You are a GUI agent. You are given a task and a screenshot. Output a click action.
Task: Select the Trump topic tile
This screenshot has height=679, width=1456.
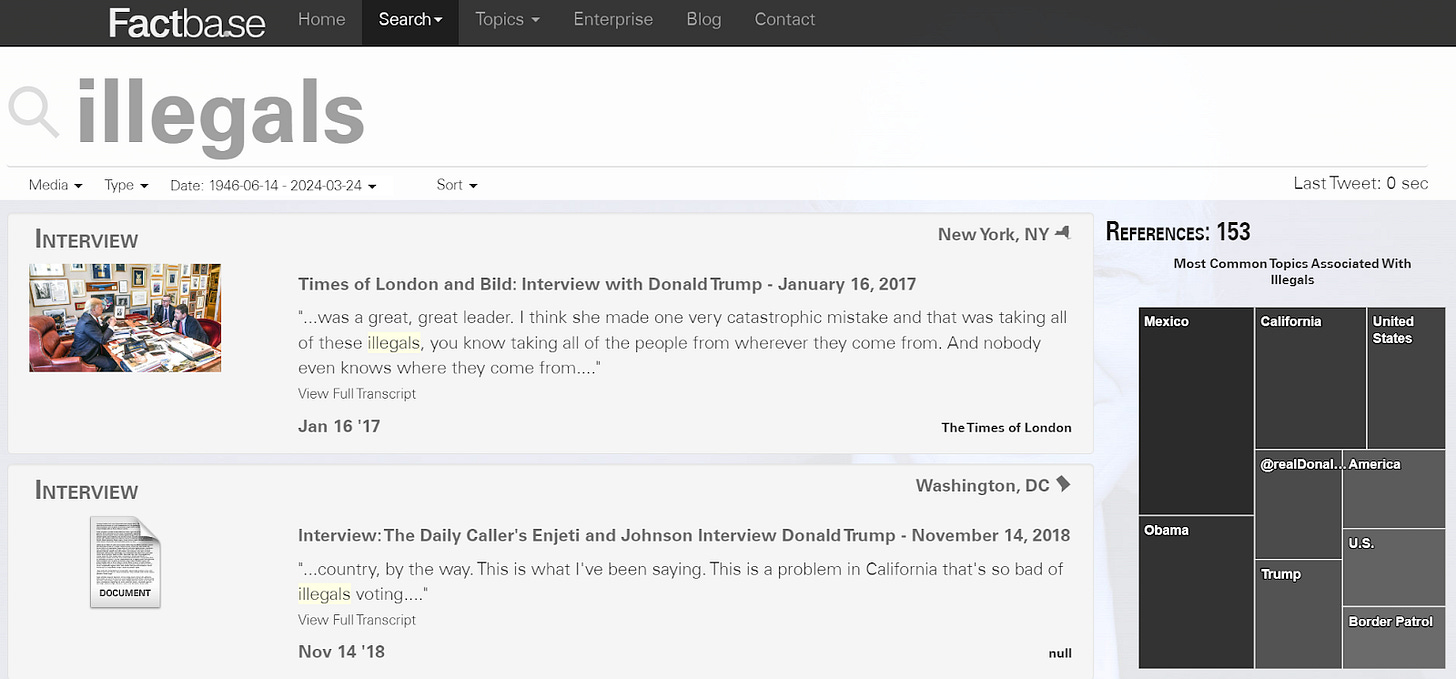(x=1298, y=614)
